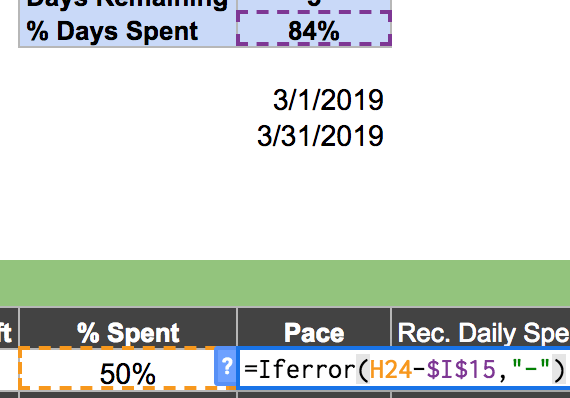Image resolution: width=570 pixels, height=398 pixels.
Task: Select the 84% Days Spent value cell
Action: click(x=314, y=29)
